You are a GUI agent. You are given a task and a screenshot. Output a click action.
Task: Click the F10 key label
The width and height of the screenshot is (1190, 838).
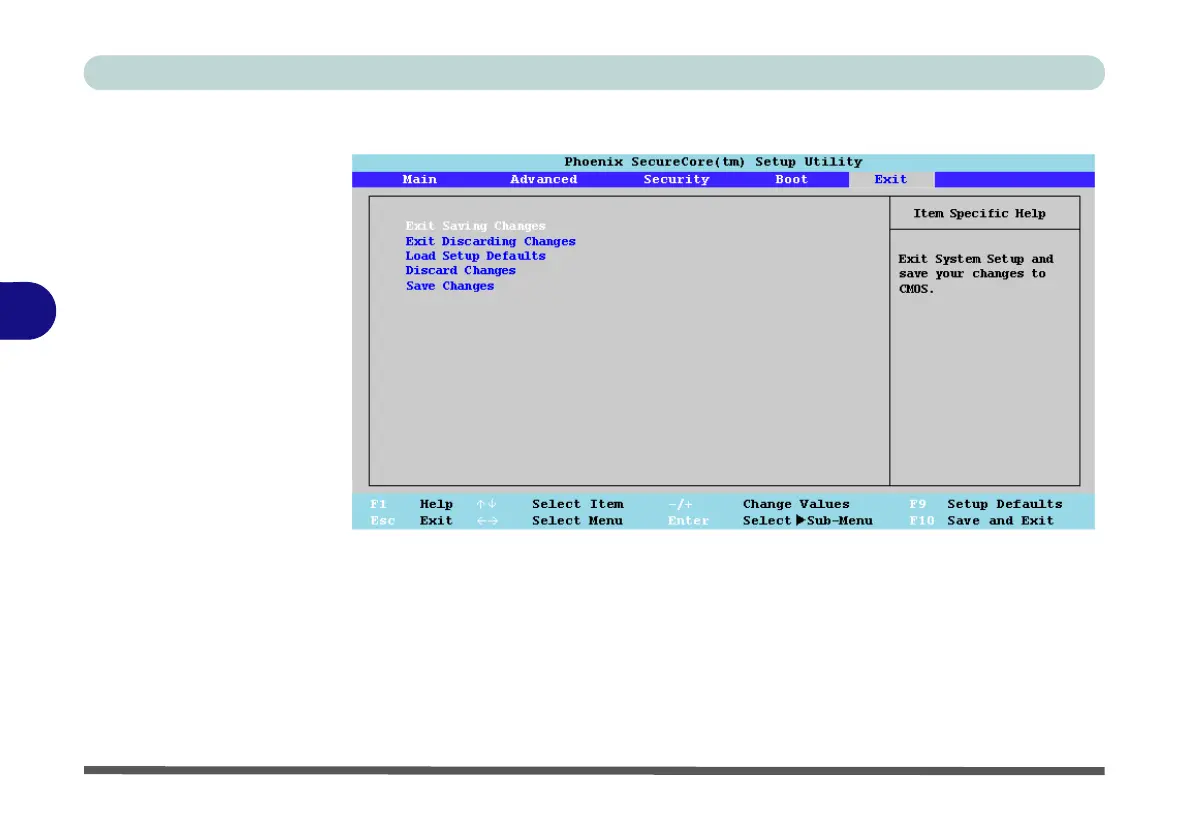921,521
